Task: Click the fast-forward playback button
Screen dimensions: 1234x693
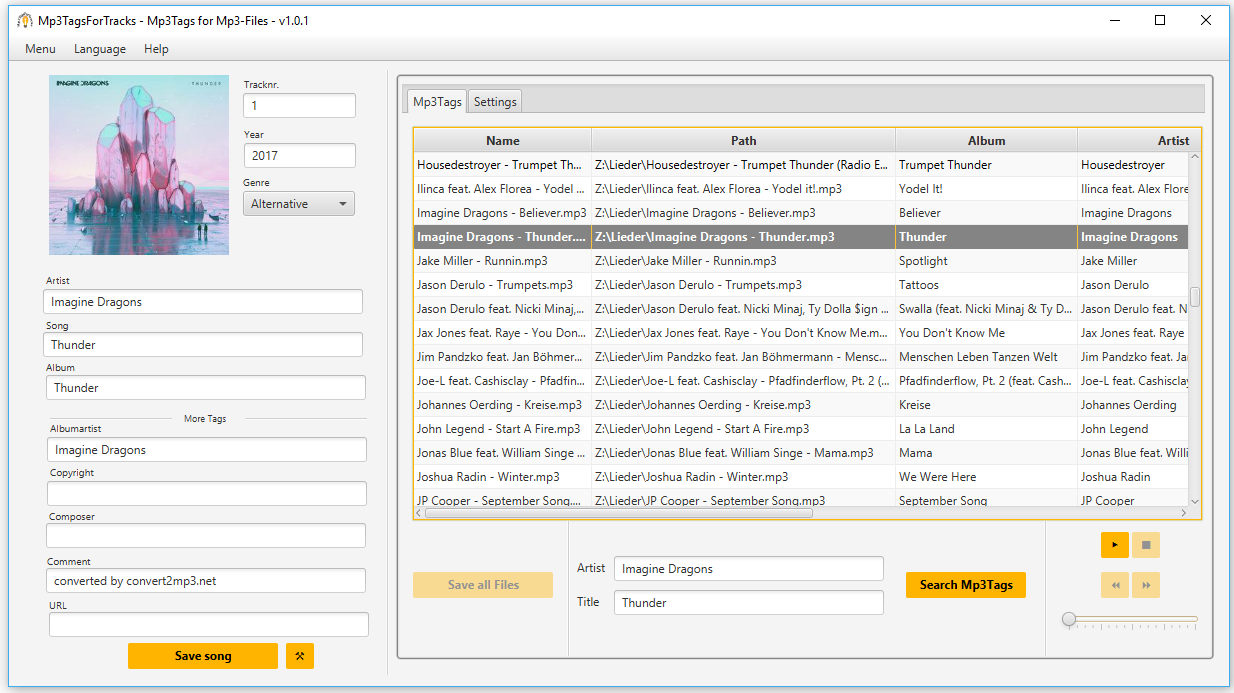Action: coord(1146,585)
